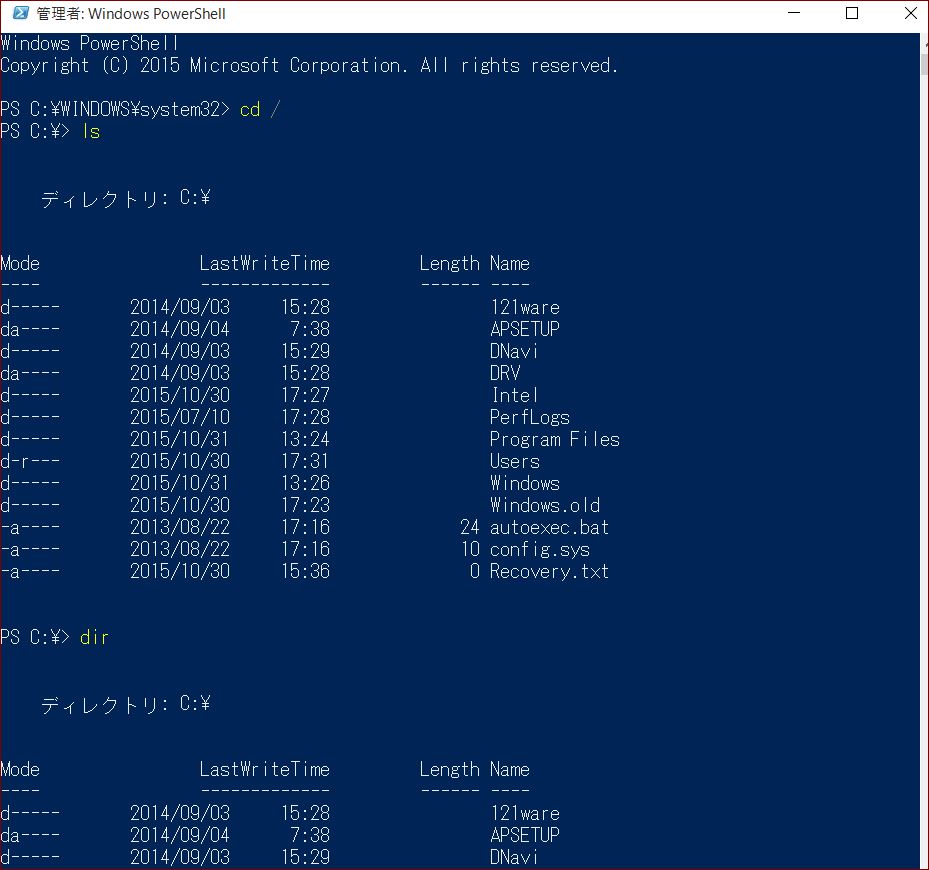Click length value '24' for autoexec.bat
Image resolution: width=929 pixels, height=870 pixels.
click(x=470, y=527)
